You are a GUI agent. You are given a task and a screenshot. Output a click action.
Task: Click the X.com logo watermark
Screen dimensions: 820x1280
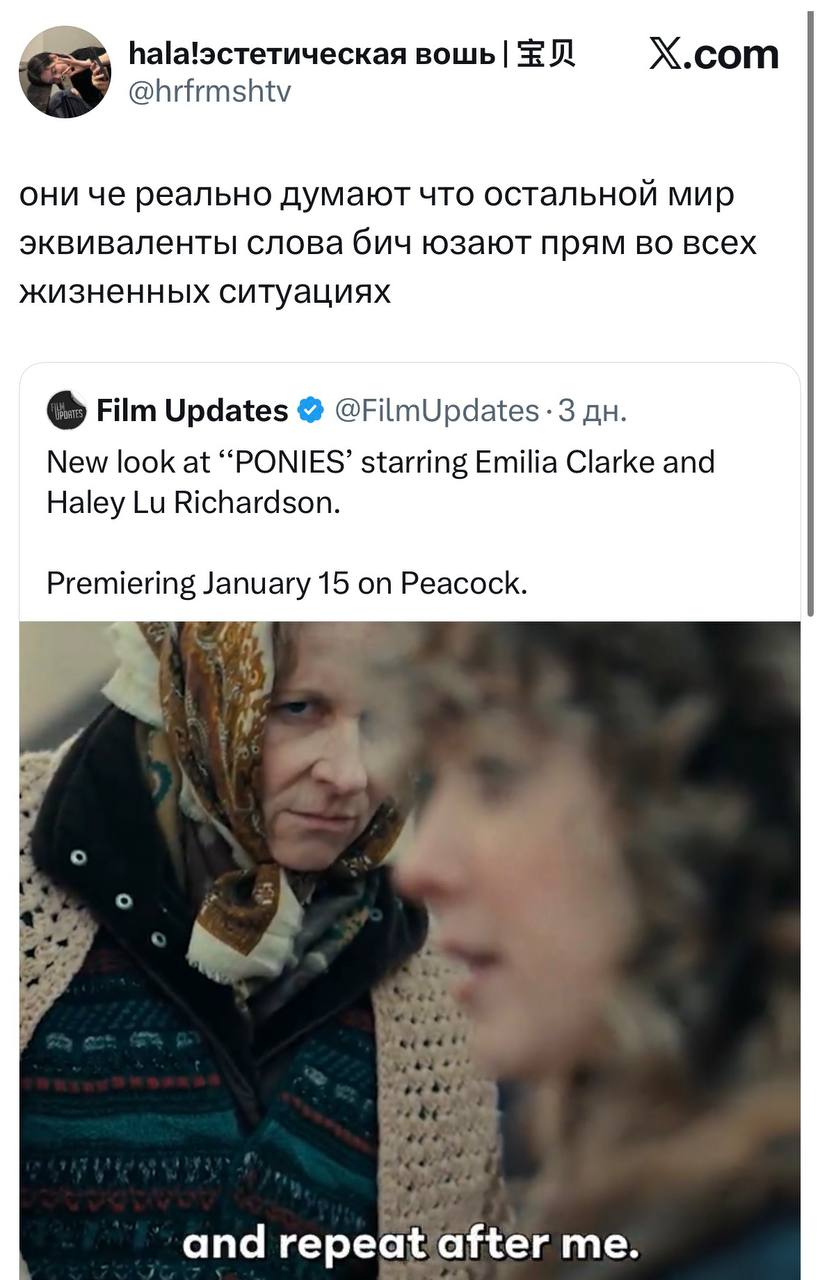(713, 54)
